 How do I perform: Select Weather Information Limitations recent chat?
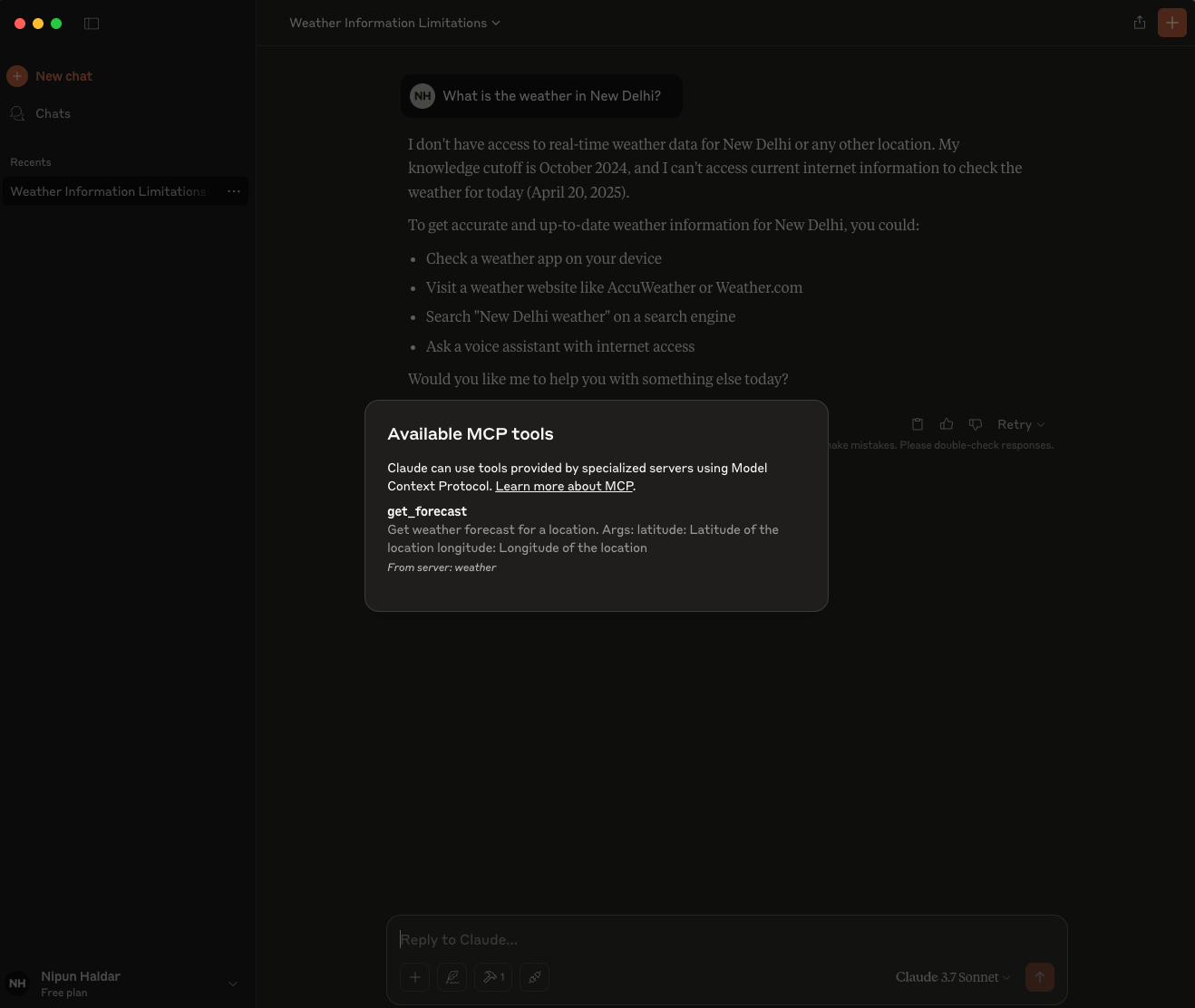108,191
